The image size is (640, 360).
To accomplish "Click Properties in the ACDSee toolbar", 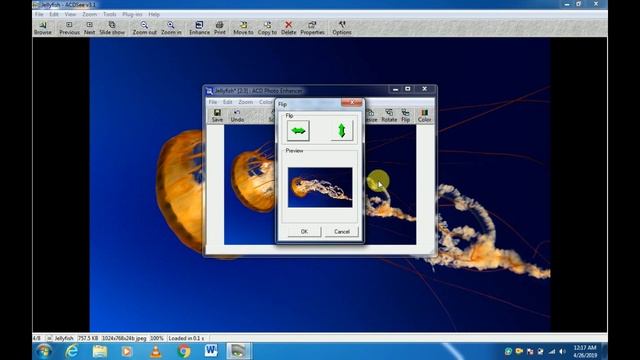I will click(x=312, y=28).
